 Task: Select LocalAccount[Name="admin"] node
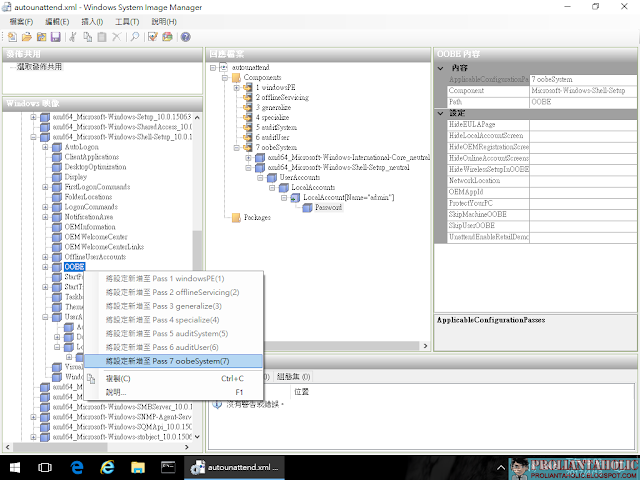click(x=348, y=198)
